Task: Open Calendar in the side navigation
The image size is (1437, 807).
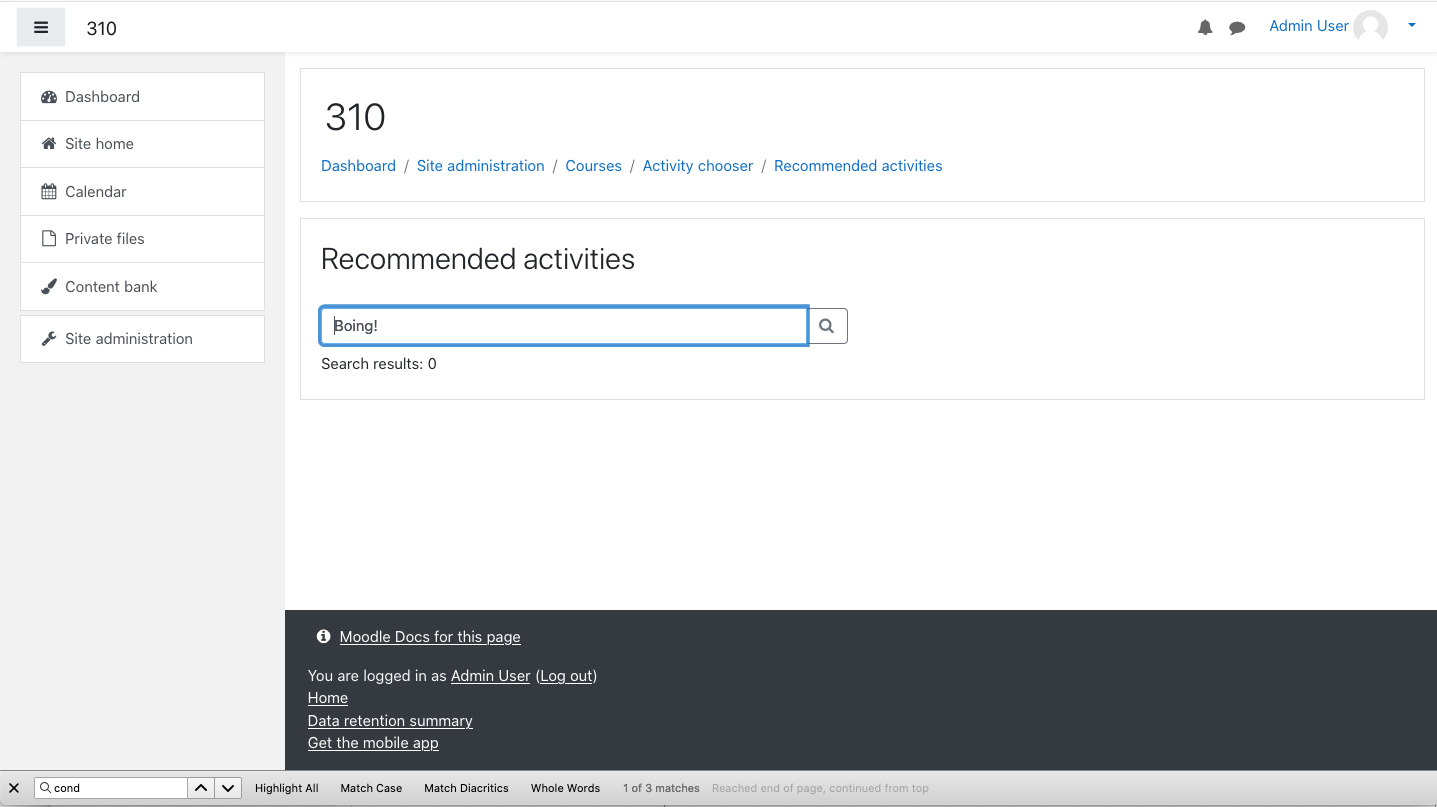Action: [x=142, y=192]
